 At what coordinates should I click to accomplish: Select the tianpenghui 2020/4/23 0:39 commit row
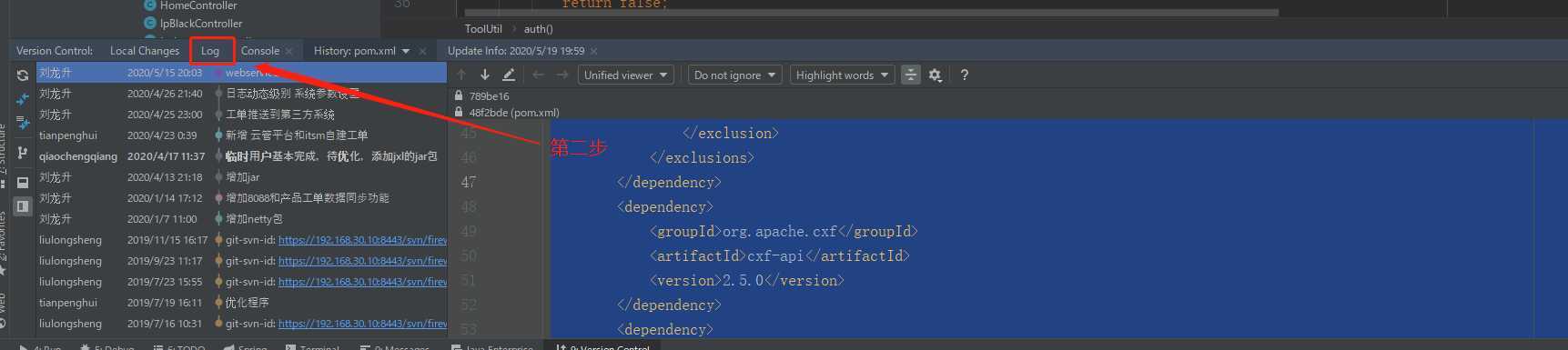pos(241,135)
